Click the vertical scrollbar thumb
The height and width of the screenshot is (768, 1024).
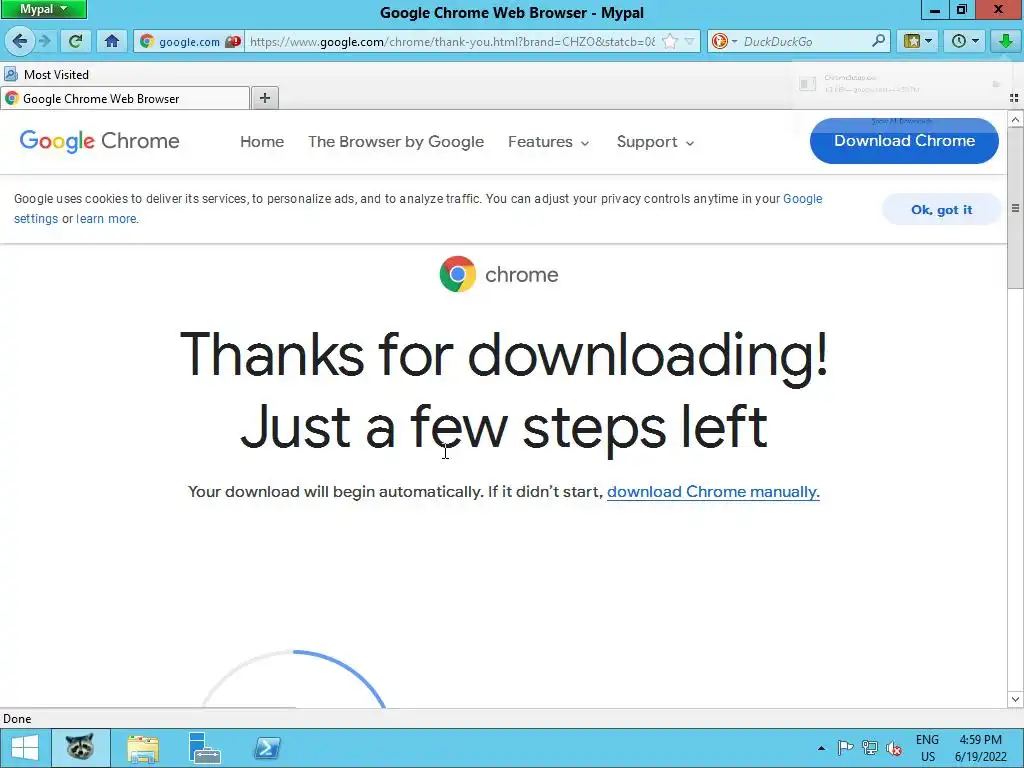(x=1015, y=208)
